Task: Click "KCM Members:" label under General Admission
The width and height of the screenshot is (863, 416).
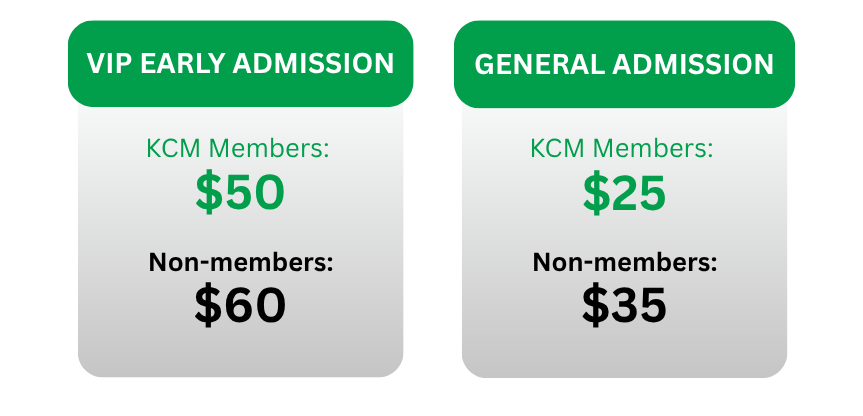Action: coord(624,150)
